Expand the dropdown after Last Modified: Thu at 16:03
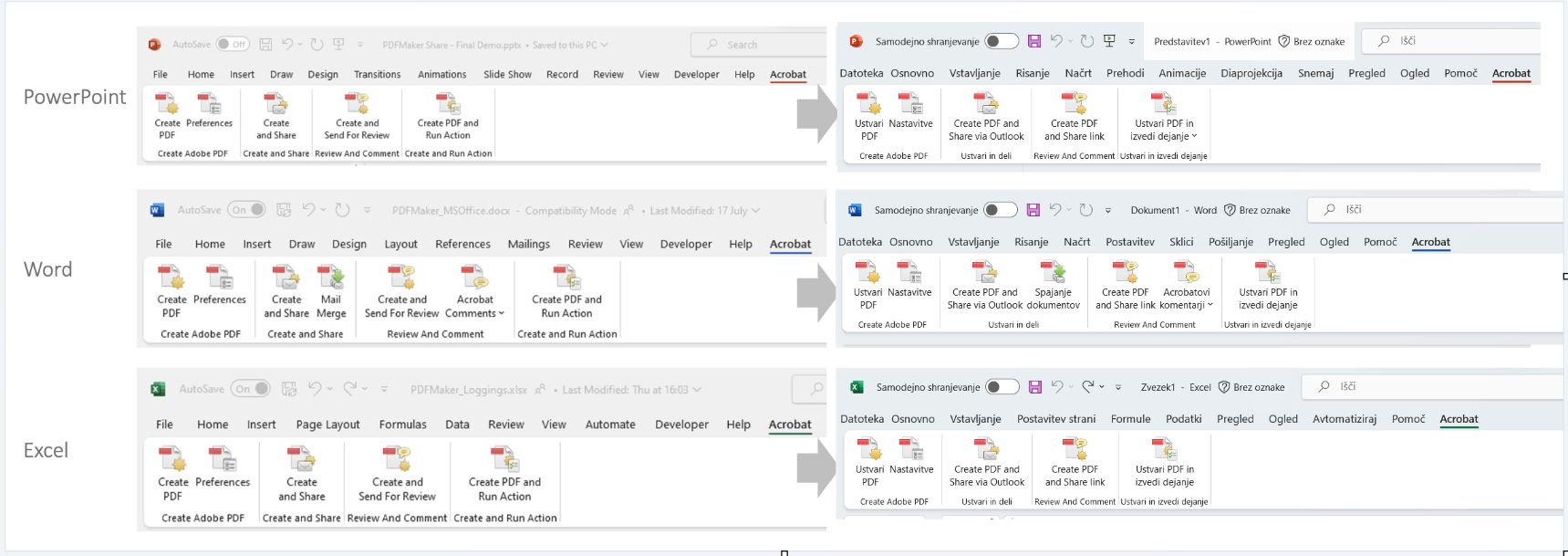Screen dimensions: 1568x556 (697, 390)
